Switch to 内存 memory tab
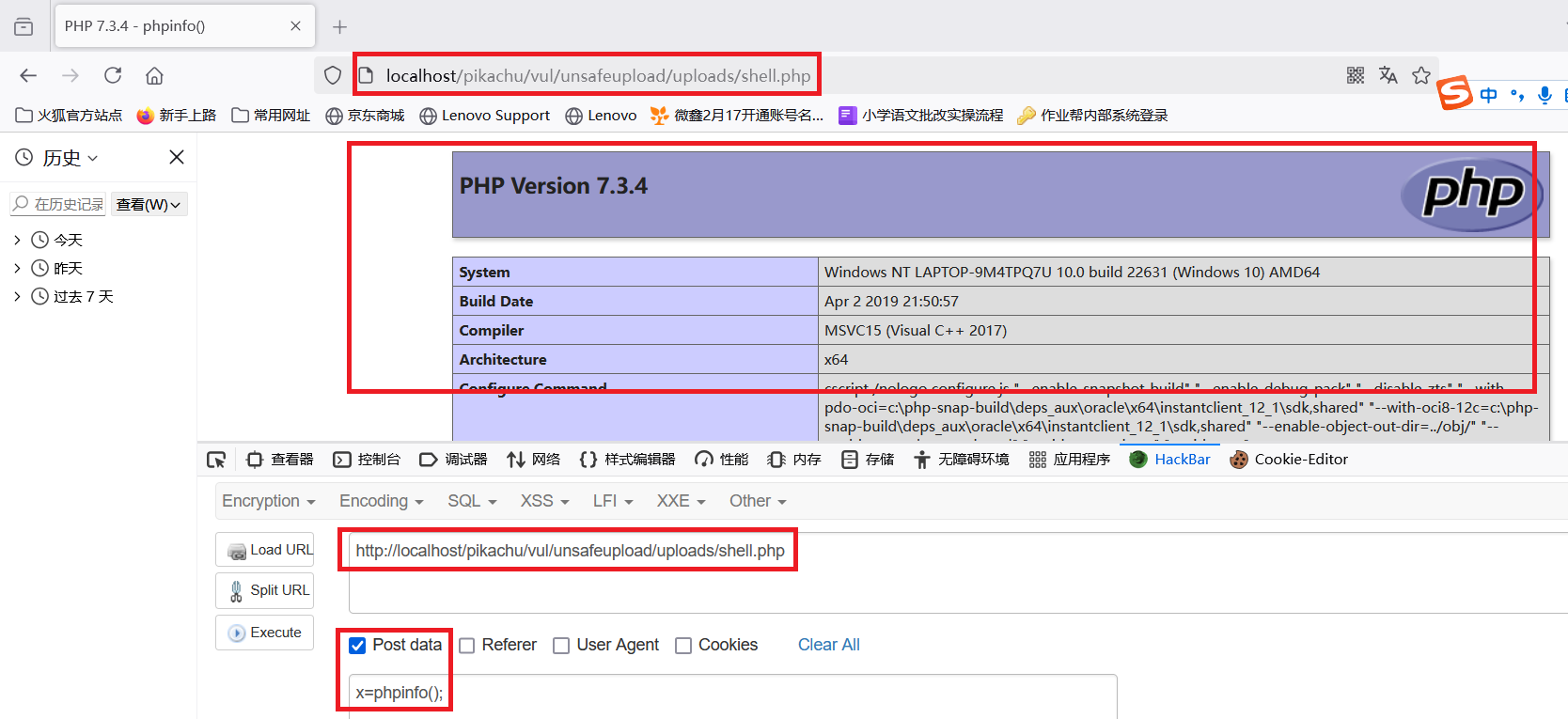 pos(794,460)
